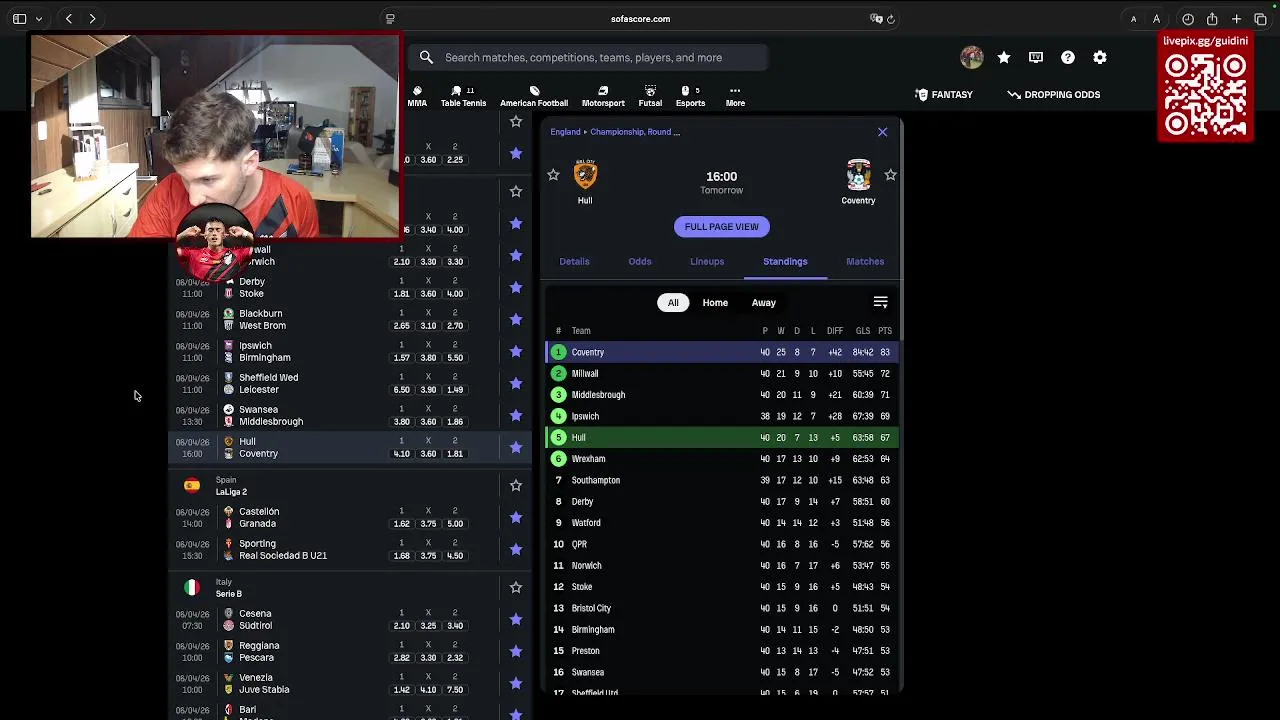Favorite the Serie B league star
The width and height of the screenshot is (1280, 720).
pos(516,587)
